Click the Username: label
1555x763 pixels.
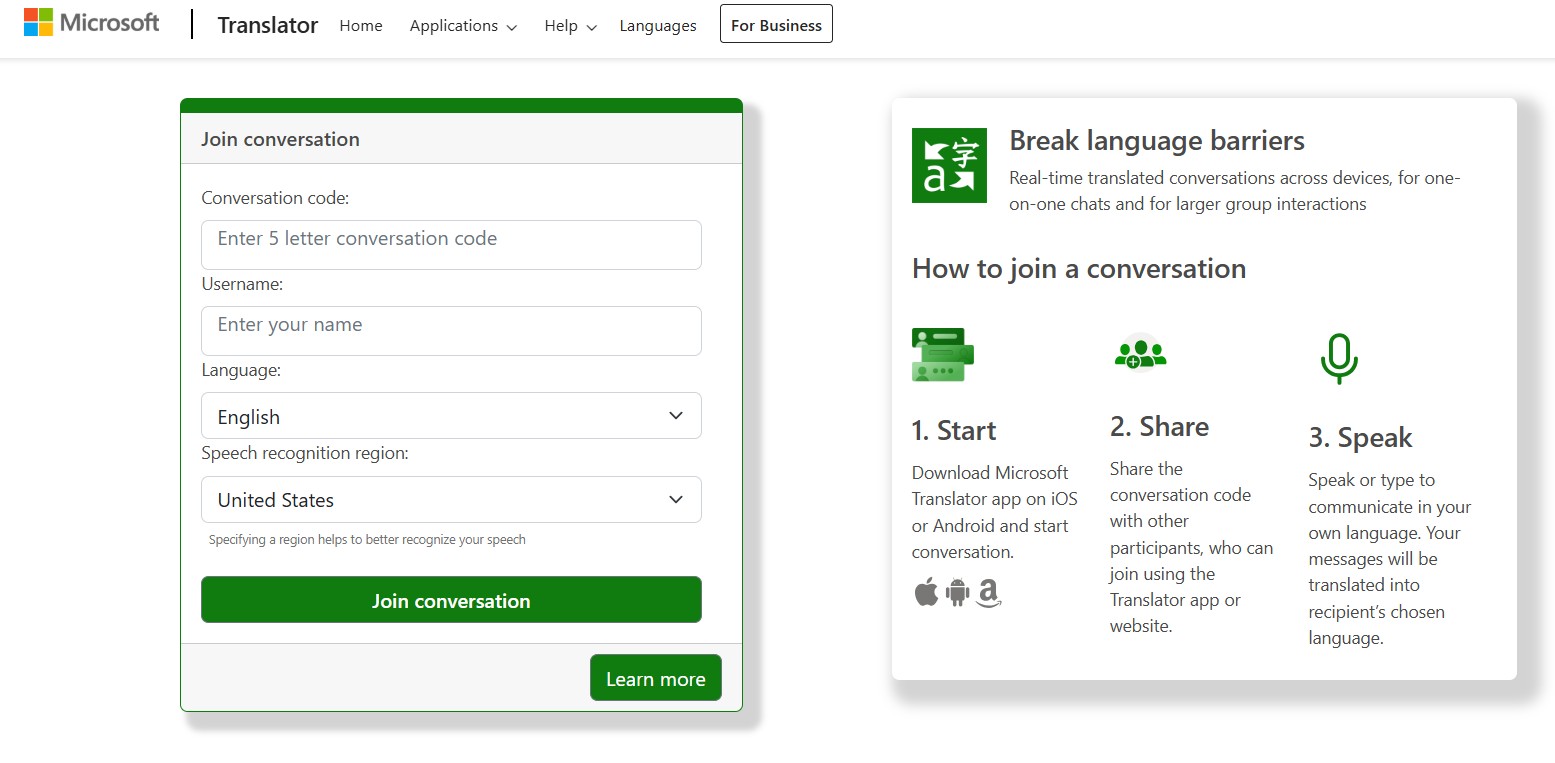click(242, 284)
